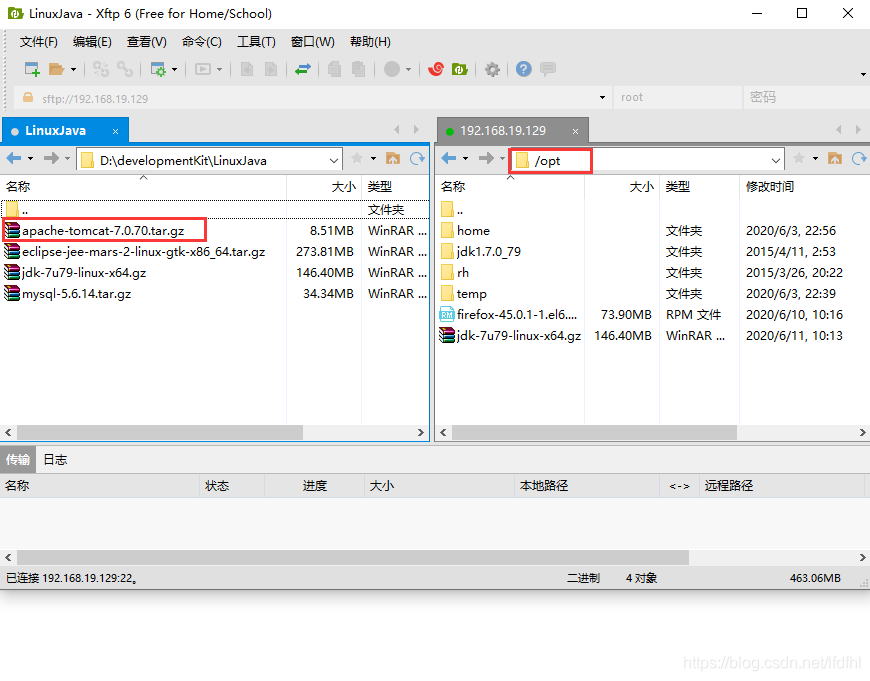This screenshot has width=870, height=681.
Task: Click the remote pane favorites star
Action: 799,159
